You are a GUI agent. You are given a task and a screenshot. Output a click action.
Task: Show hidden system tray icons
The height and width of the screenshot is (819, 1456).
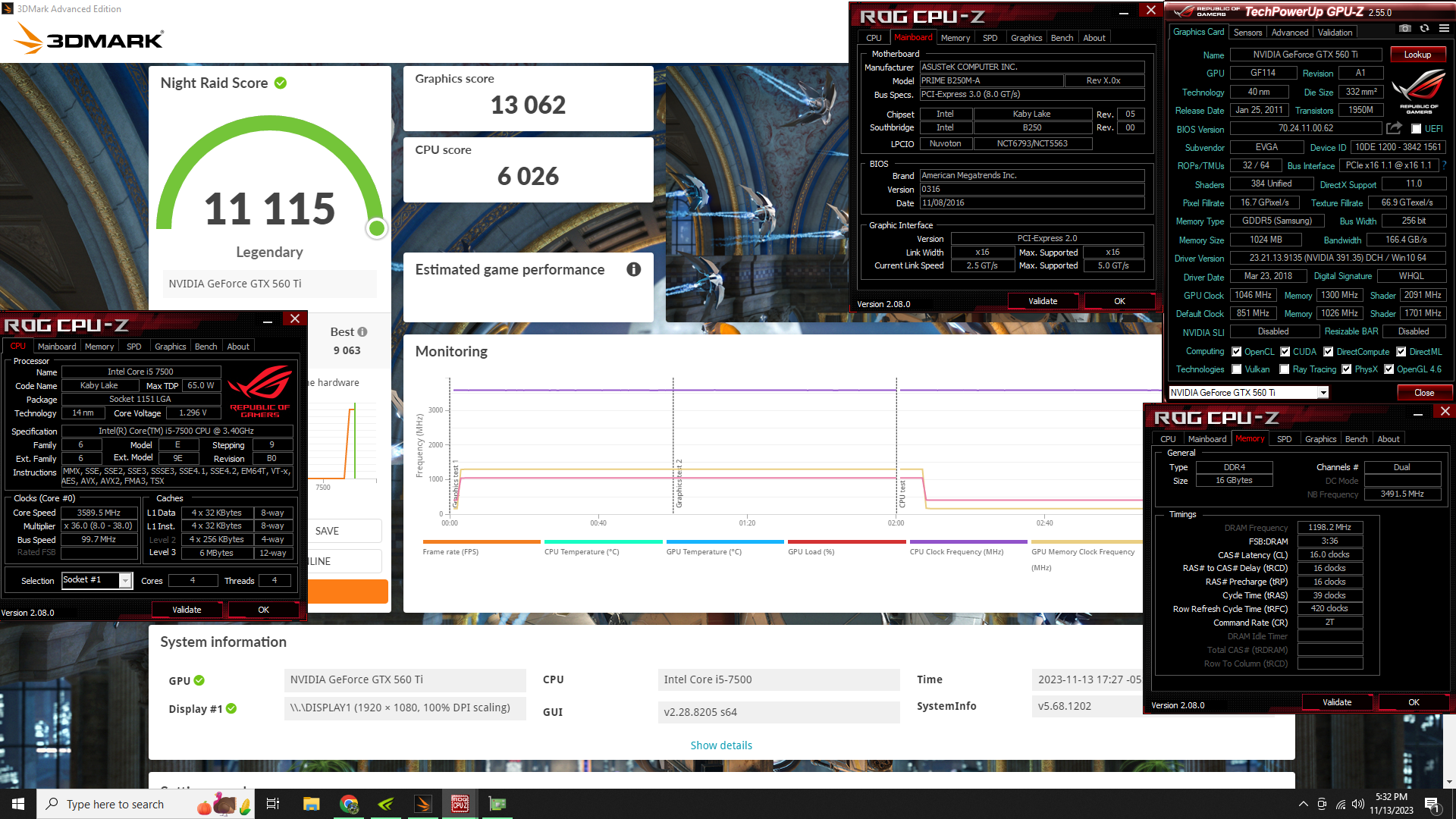(1303, 804)
